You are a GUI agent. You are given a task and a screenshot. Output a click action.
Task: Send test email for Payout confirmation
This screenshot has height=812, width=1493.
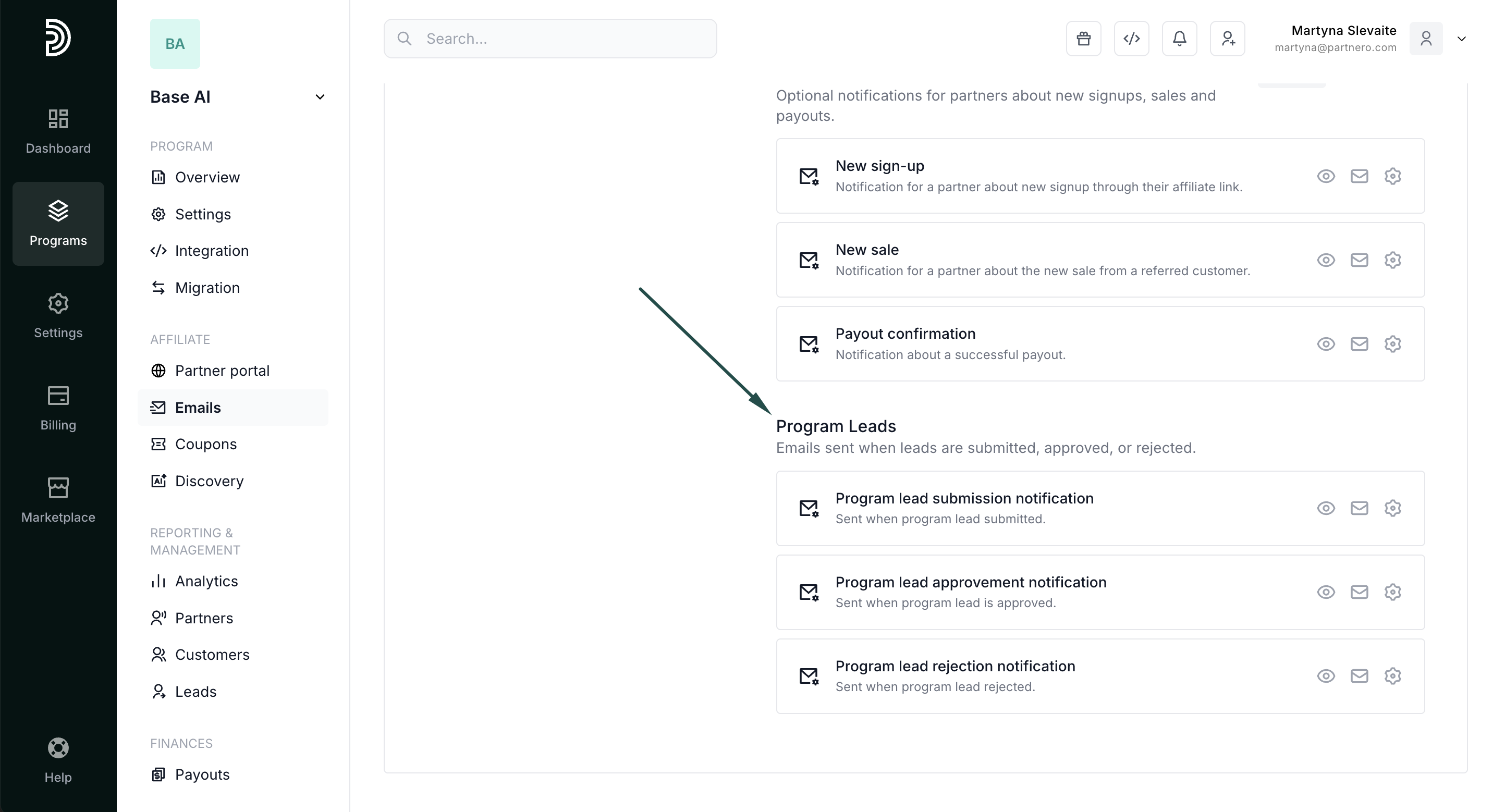1359,345
